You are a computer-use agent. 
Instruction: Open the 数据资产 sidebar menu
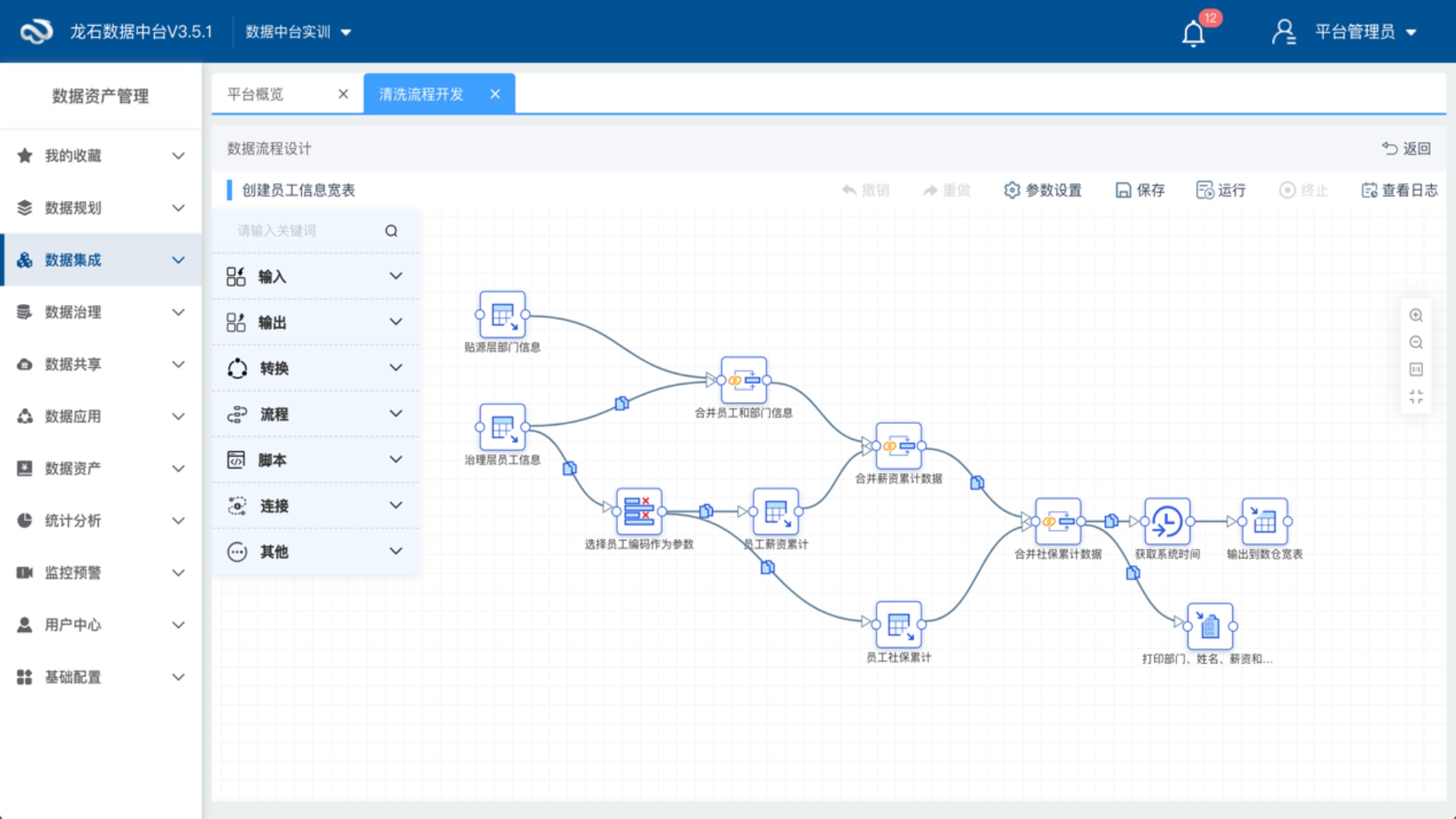[101, 468]
